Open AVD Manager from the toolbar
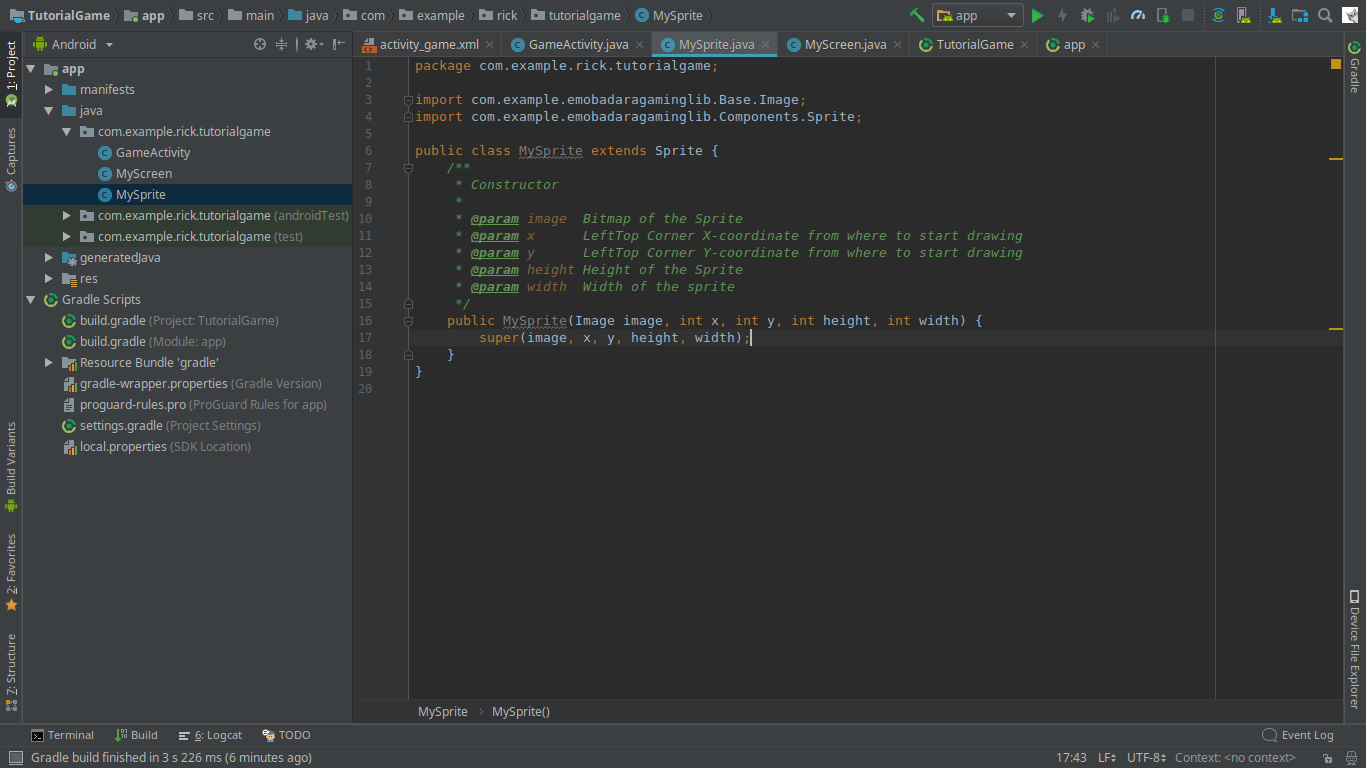The height and width of the screenshot is (768, 1366). (1243, 15)
